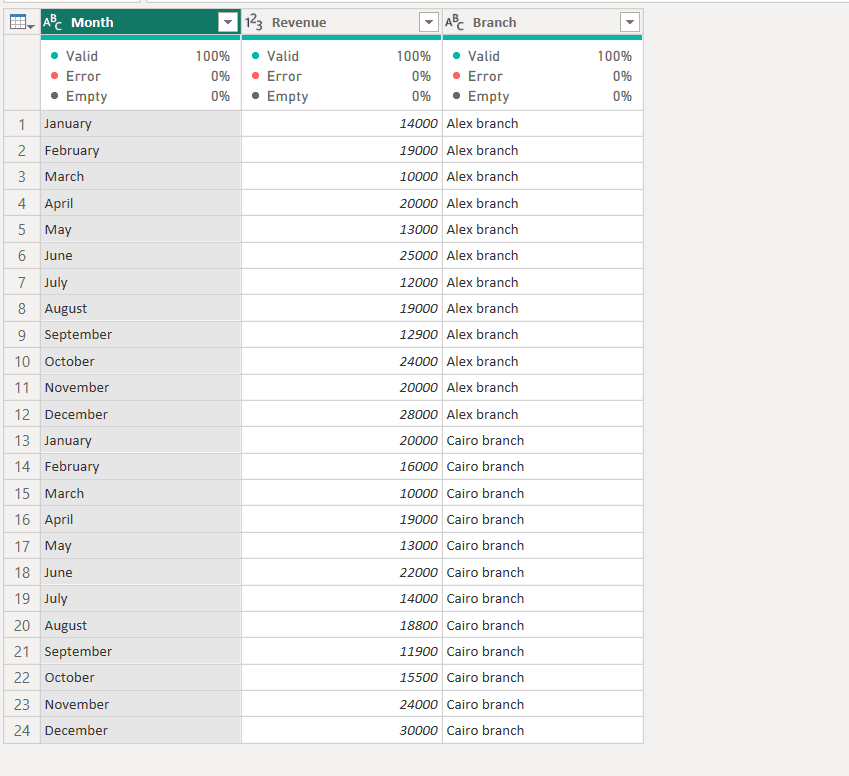Open the Branch column filter dropdown
849x776 pixels.
click(630, 22)
